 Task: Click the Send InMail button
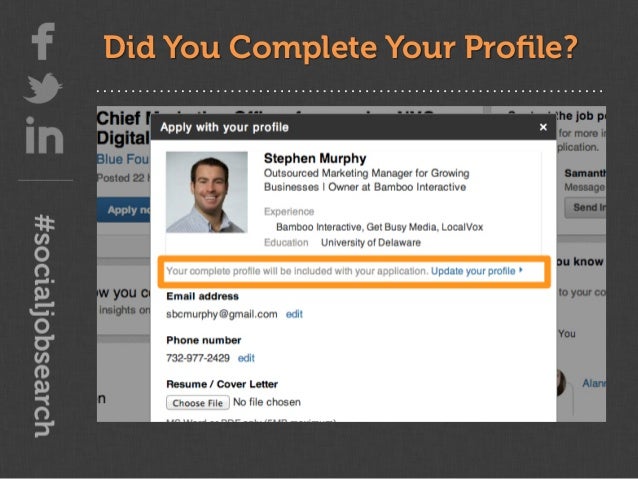585,208
